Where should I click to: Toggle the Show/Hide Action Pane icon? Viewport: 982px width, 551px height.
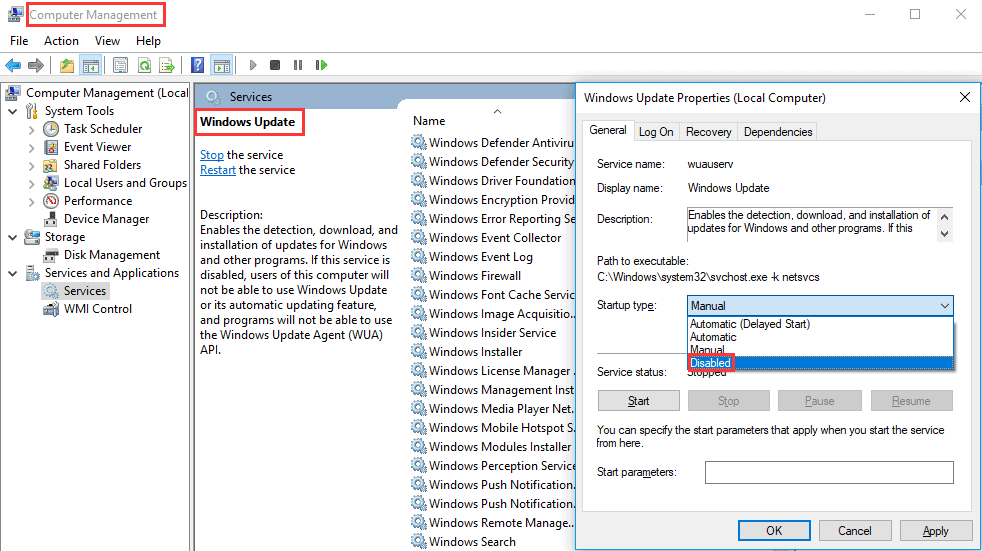click(x=221, y=65)
